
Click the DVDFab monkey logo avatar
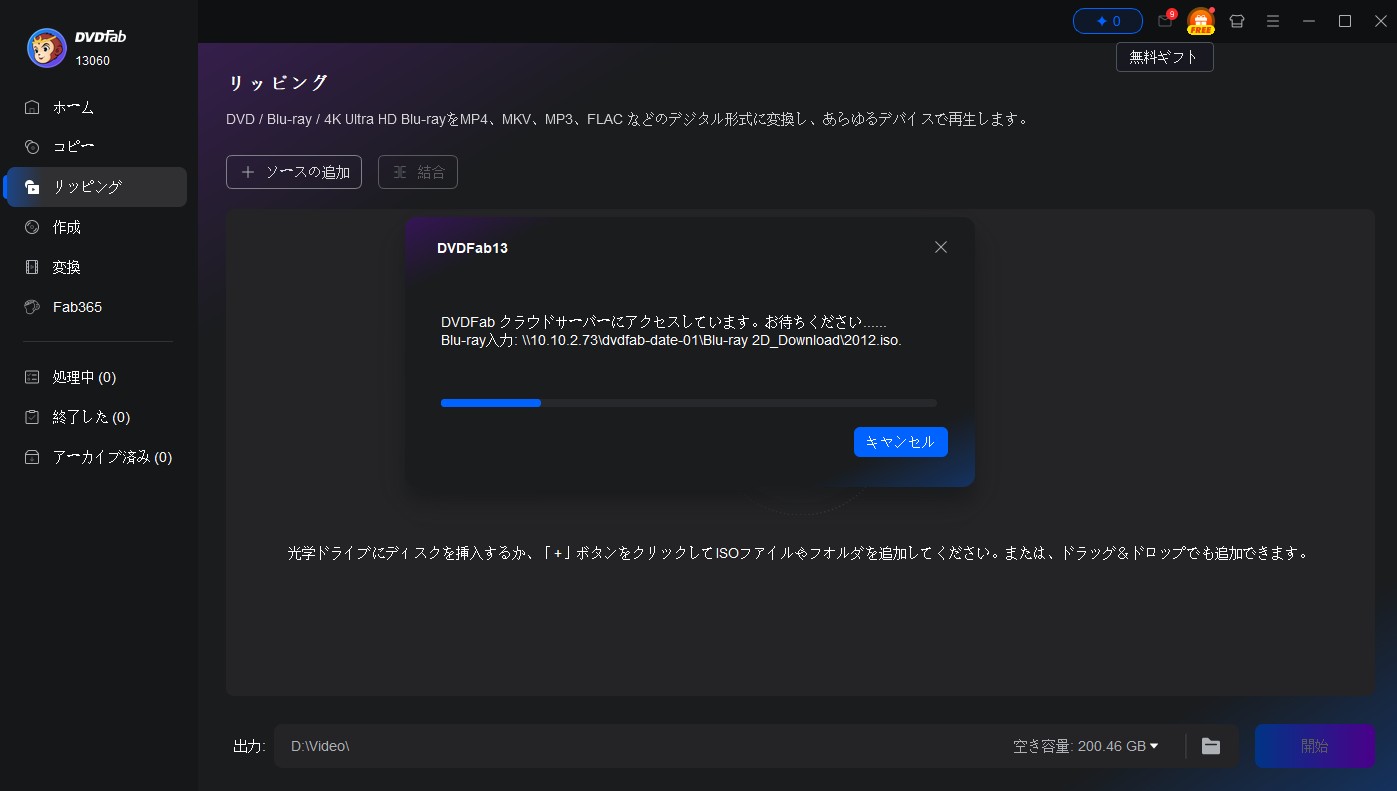(x=46, y=46)
